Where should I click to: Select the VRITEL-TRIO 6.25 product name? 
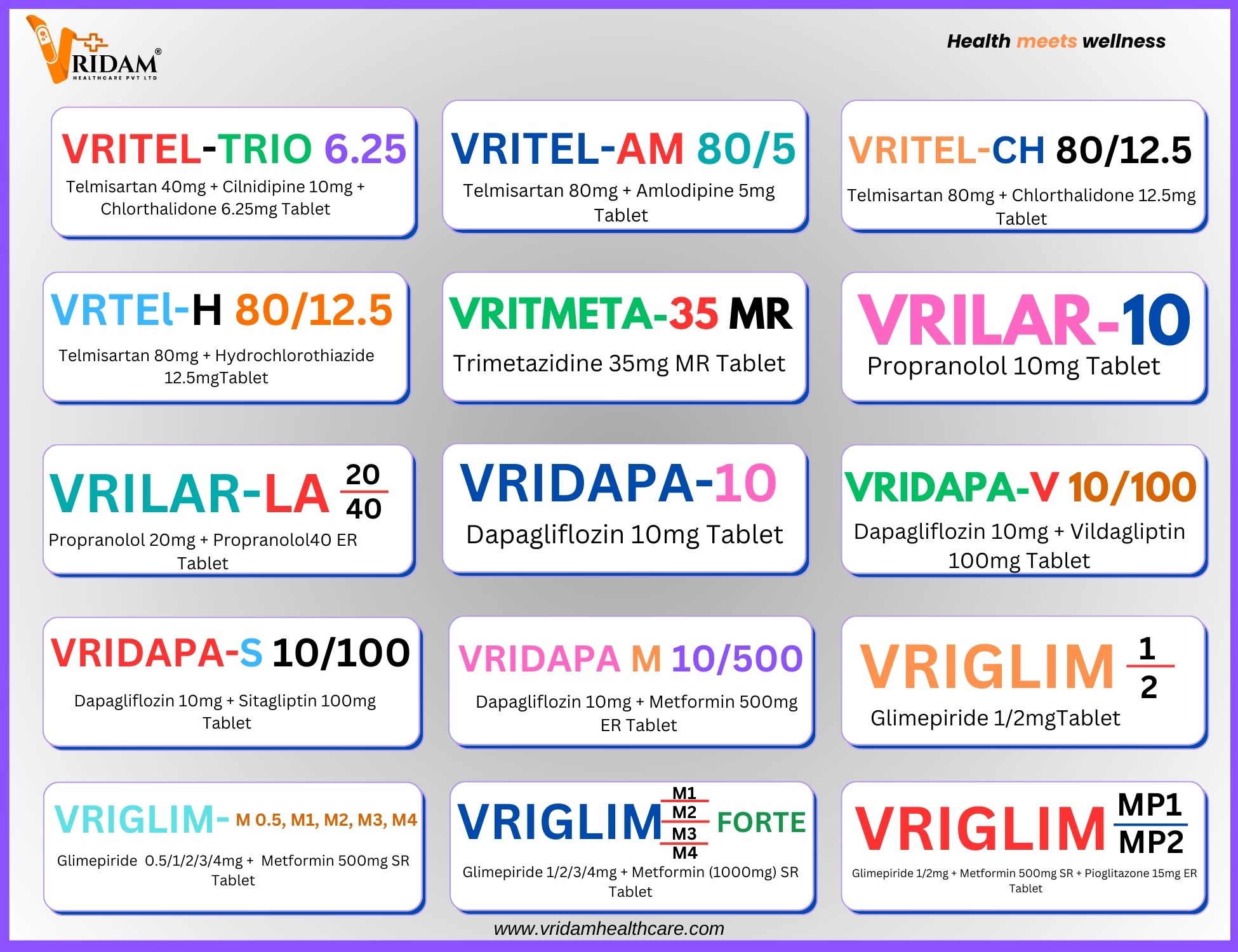(234, 149)
